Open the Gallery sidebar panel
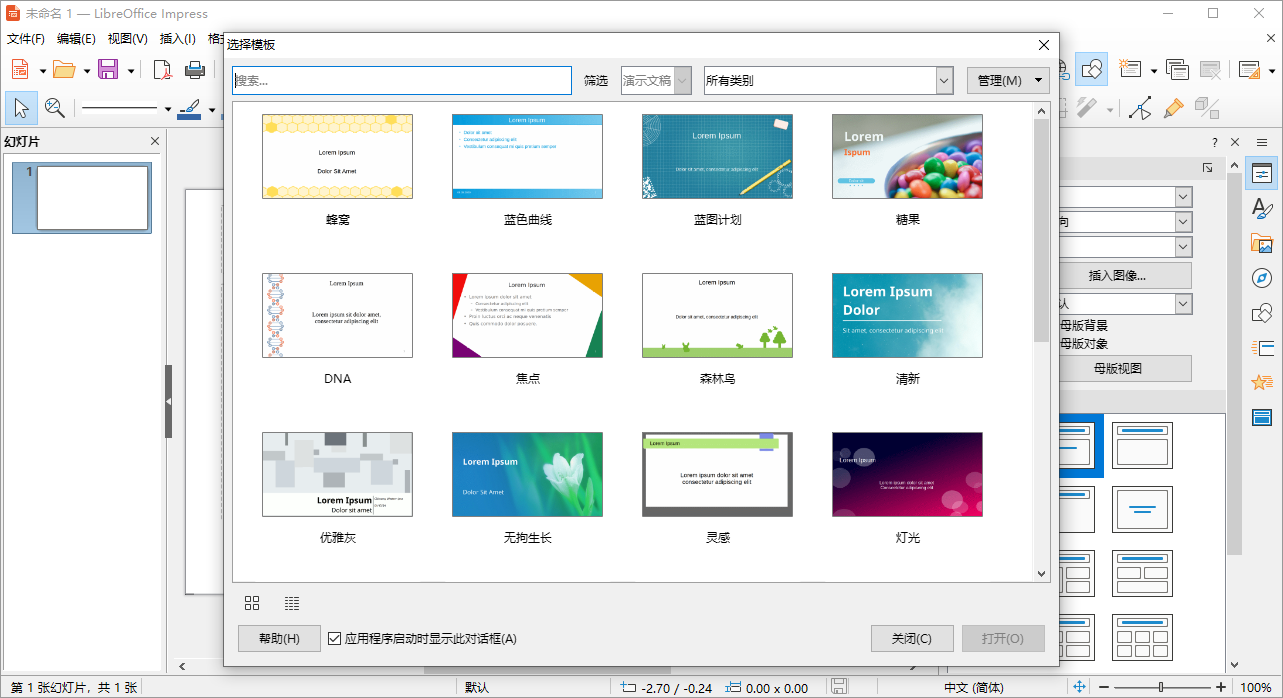The width and height of the screenshot is (1283, 698). [x=1262, y=243]
